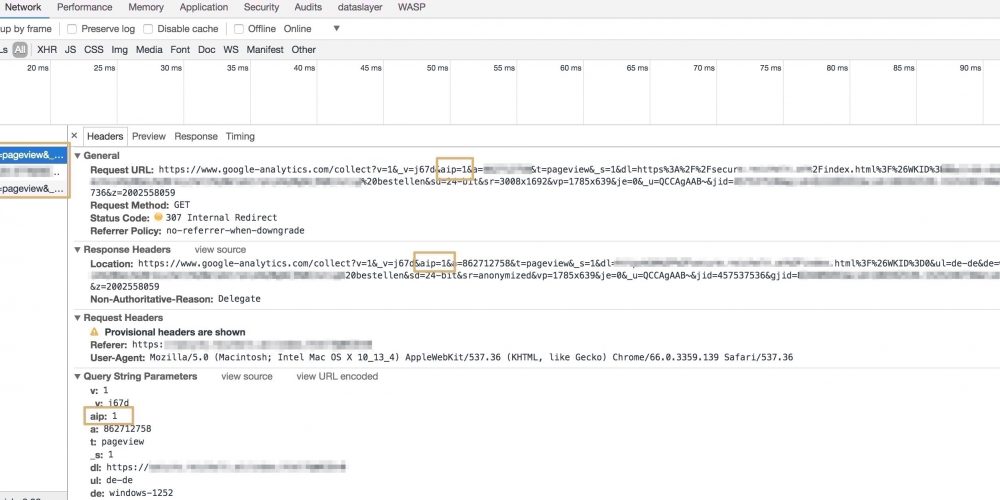This screenshot has height=500, width=1000.
Task: Filter requests by XHR
Action: (47, 50)
